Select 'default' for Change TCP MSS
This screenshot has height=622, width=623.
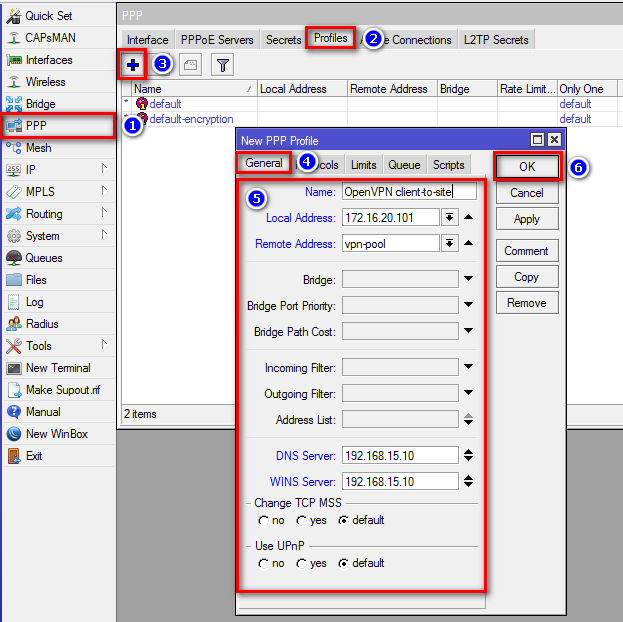pyautogui.click(x=344, y=521)
